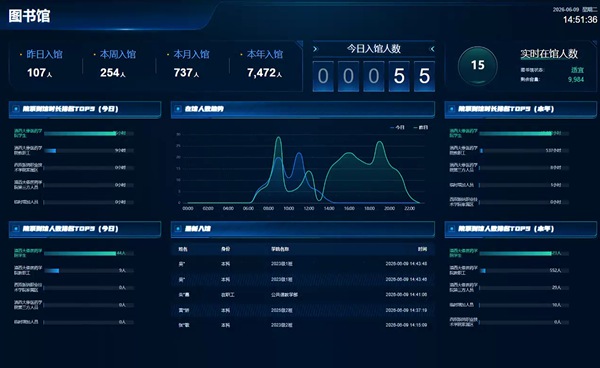Image resolution: width=600 pixels, height=368 pixels.
Task: Toggle the 昨日 series in chart legend
Action: point(421,127)
